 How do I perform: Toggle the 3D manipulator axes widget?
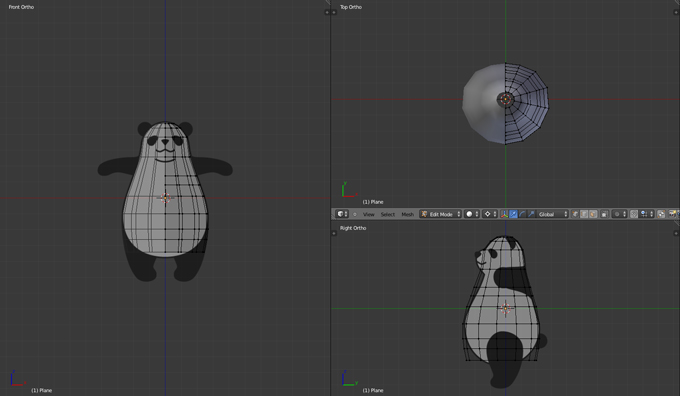tap(504, 214)
